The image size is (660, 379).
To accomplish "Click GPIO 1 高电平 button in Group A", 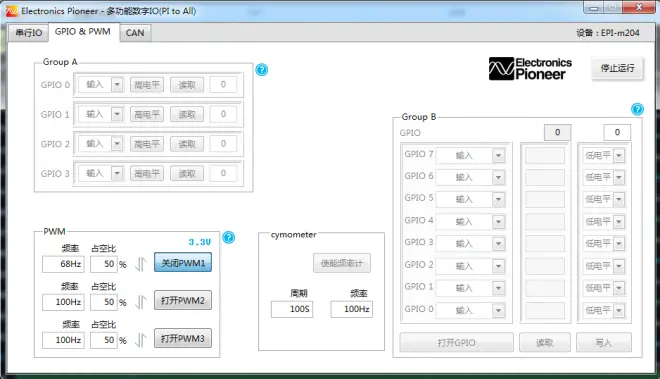I will 147,114.
